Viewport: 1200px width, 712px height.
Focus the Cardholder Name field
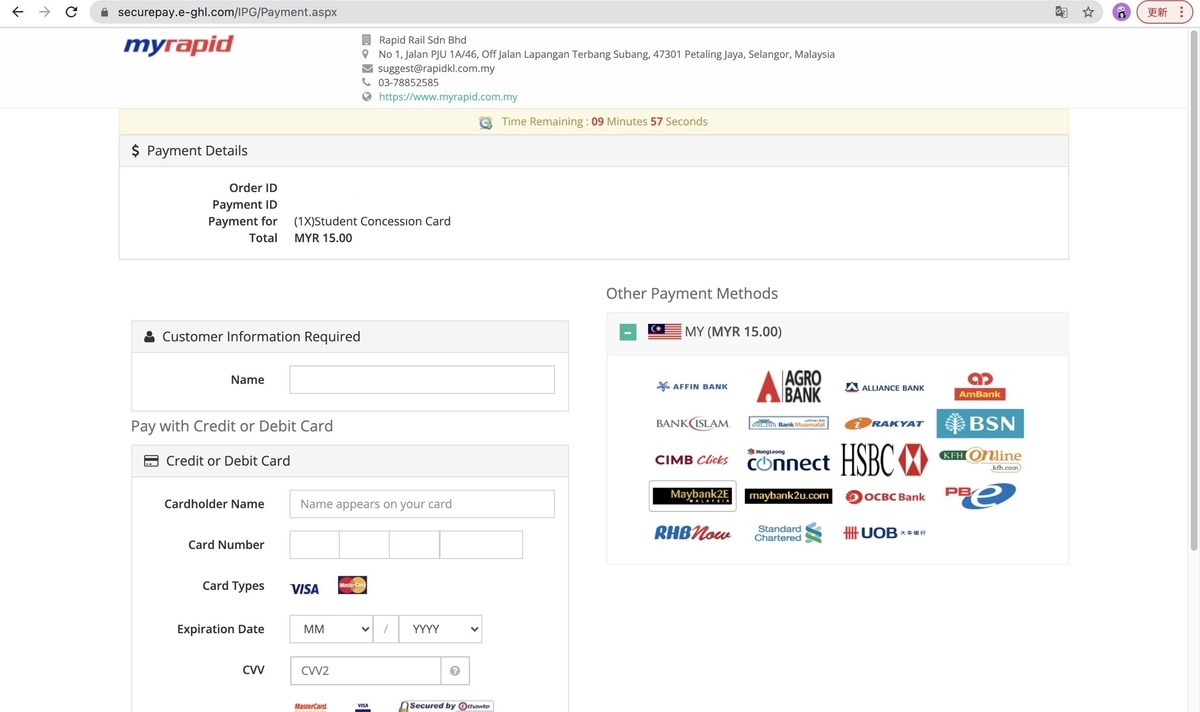point(422,504)
